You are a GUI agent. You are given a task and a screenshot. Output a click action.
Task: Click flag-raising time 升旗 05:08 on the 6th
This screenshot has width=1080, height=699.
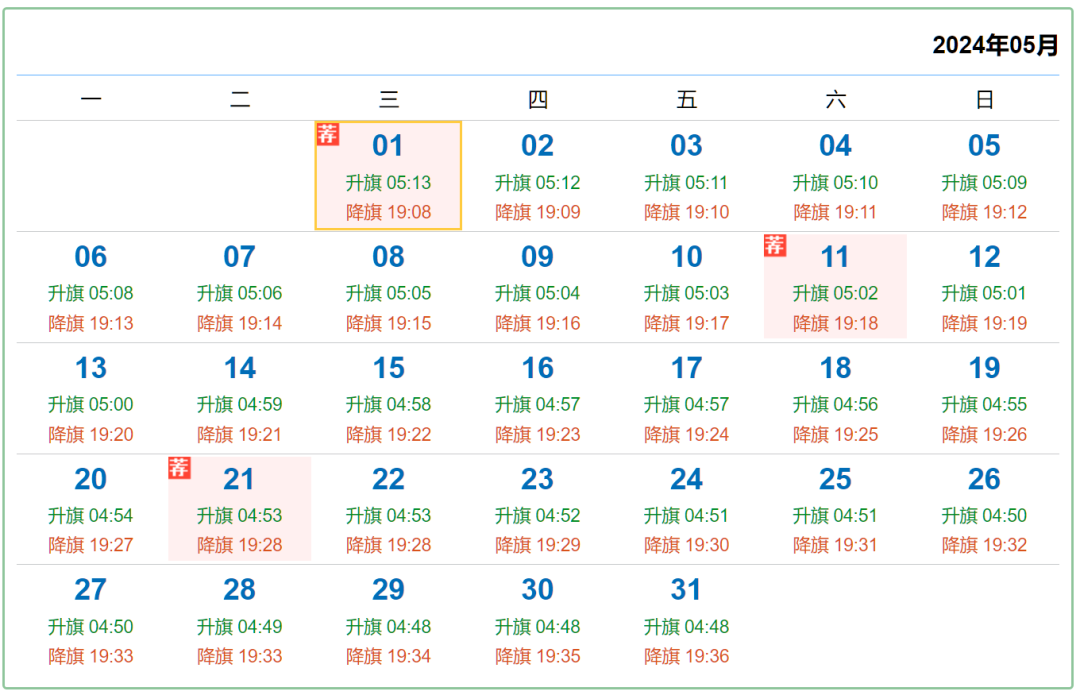tap(90, 294)
